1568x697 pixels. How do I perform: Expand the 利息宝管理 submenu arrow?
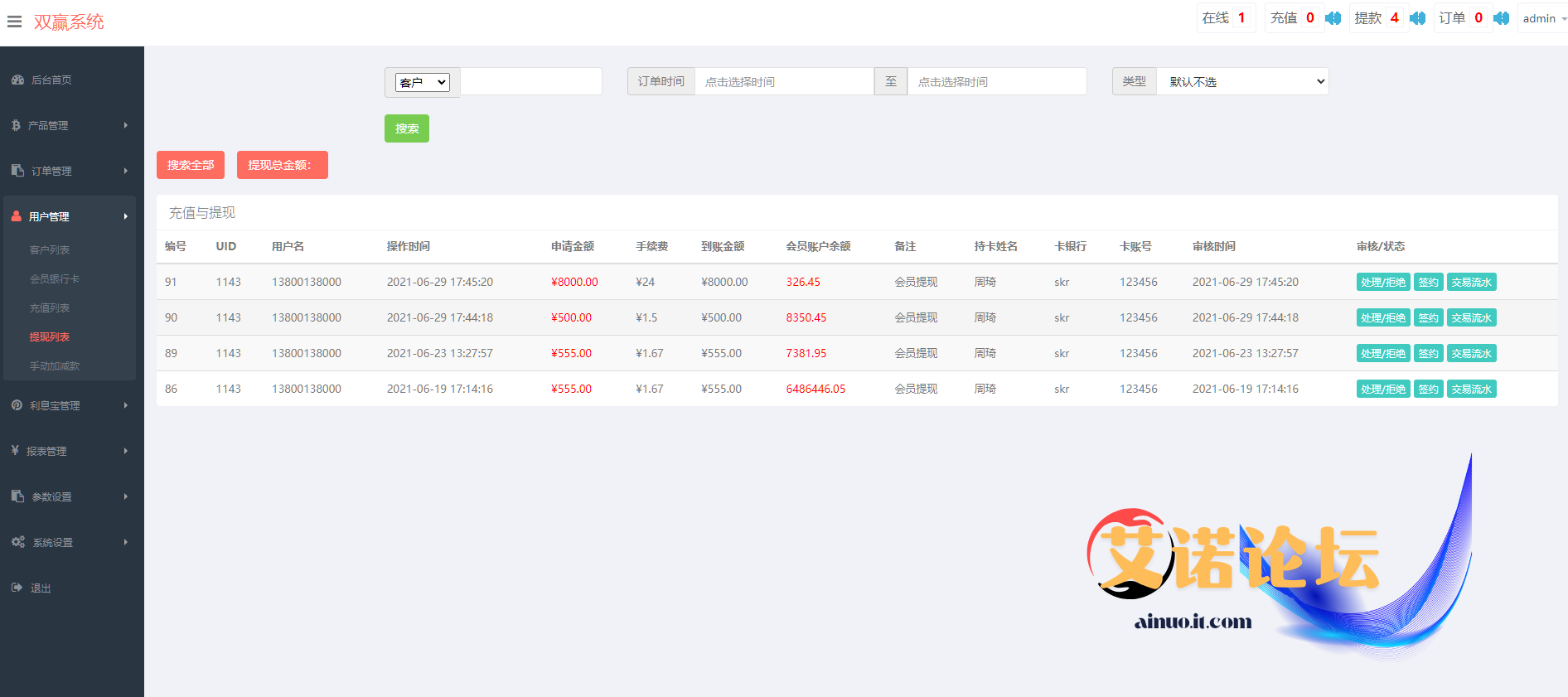click(126, 405)
